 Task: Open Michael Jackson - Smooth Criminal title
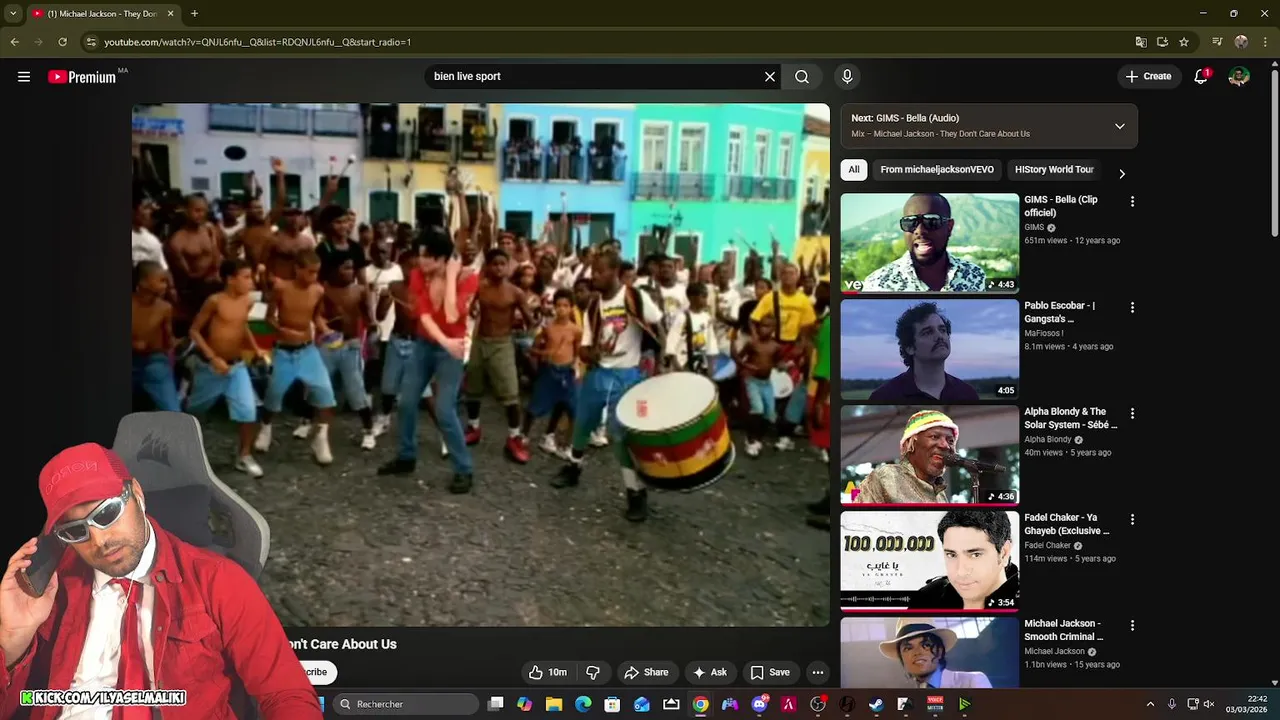pos(1063,630)
